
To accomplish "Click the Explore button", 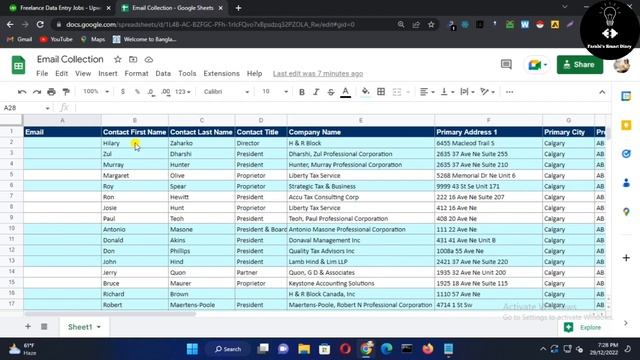I will (582, 327).
